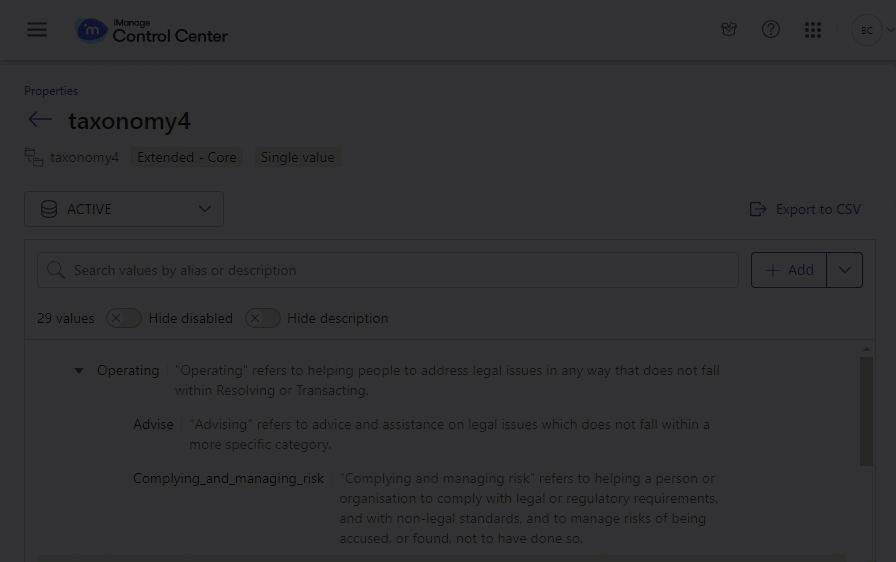Click the Properties breadcrumb link
The width and height of the screenshot is (896, 562).
(x=51, y=91)
